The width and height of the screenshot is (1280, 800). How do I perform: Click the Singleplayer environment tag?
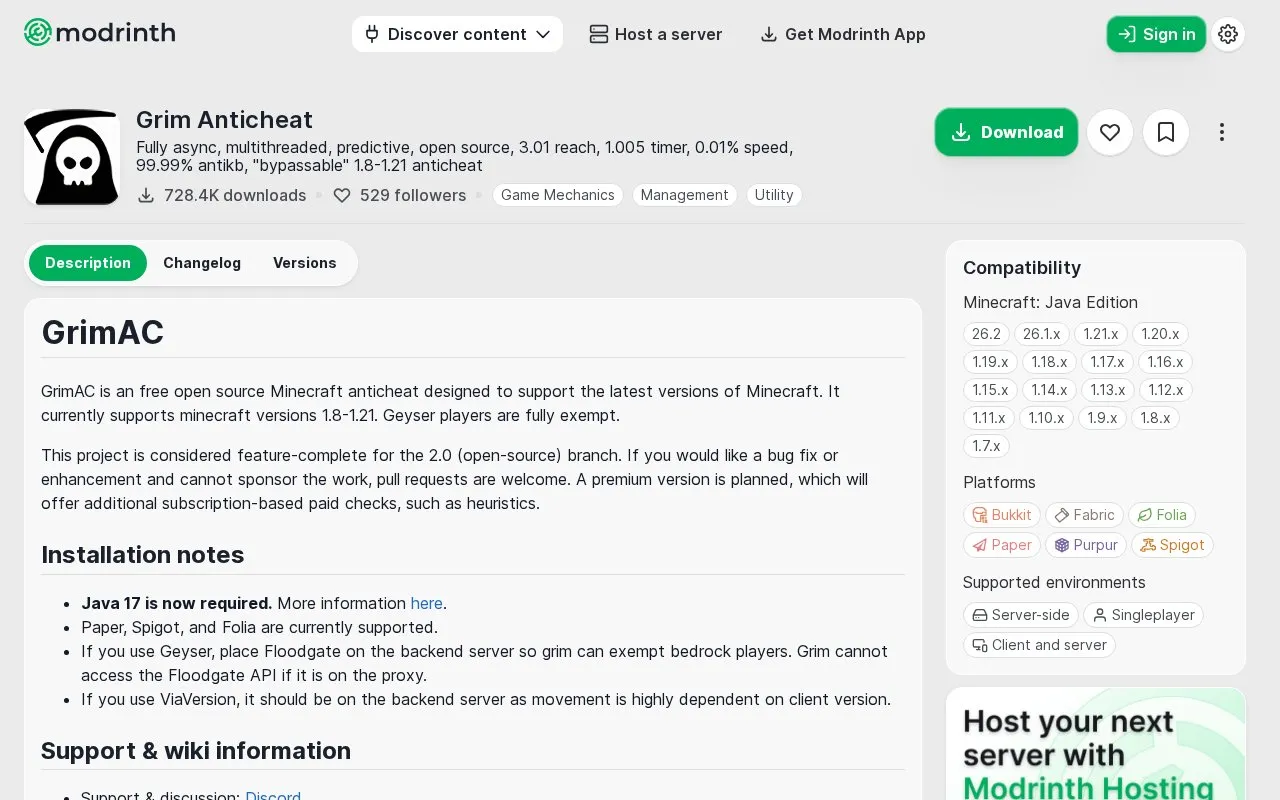(x=1143, y=615)
